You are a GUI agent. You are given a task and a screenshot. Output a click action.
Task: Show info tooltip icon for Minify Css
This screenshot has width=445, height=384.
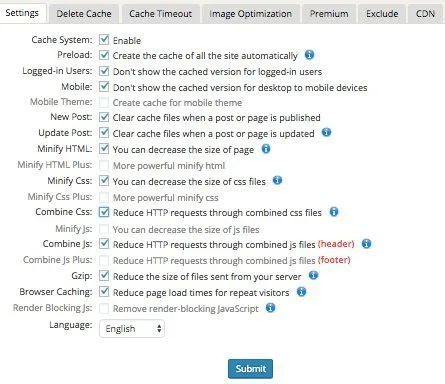coord(277,180)
